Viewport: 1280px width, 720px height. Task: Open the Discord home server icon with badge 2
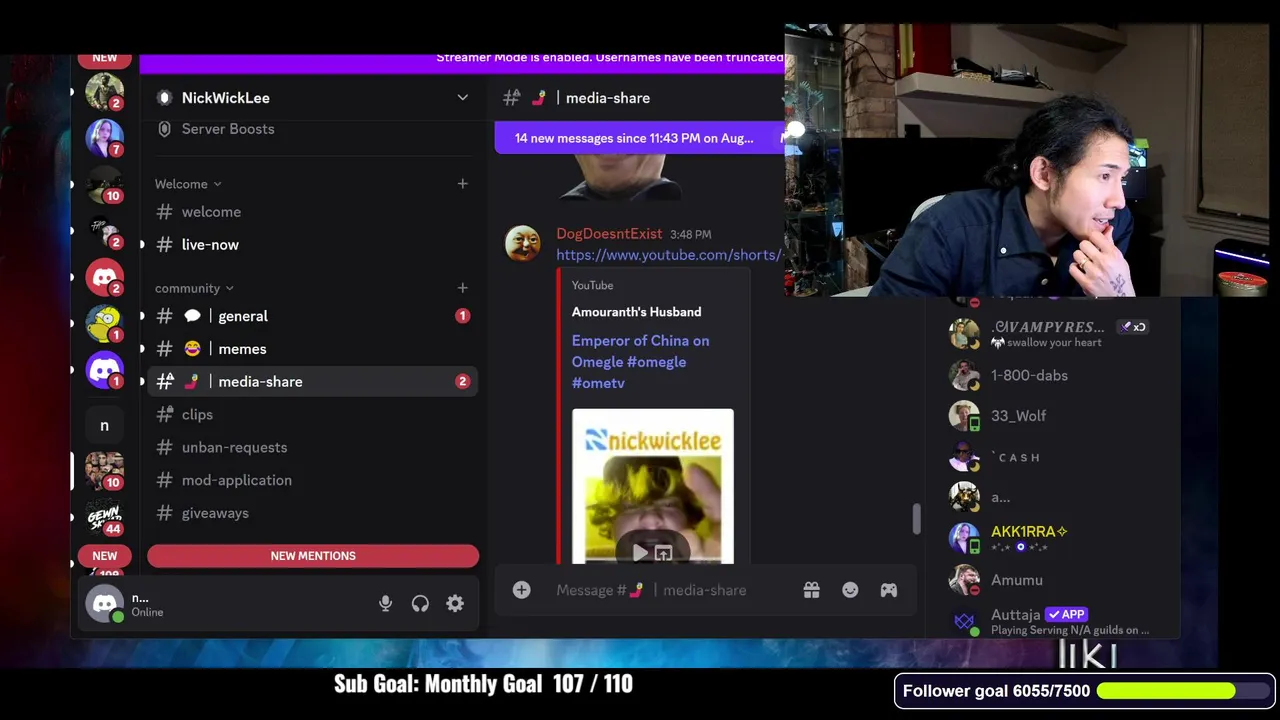point(104,278)
